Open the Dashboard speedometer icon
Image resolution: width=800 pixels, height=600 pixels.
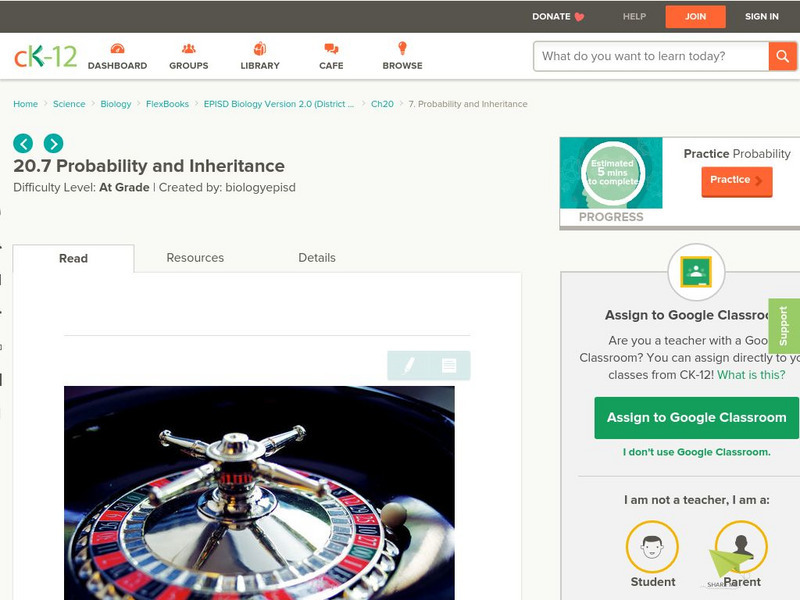point(117,48)
